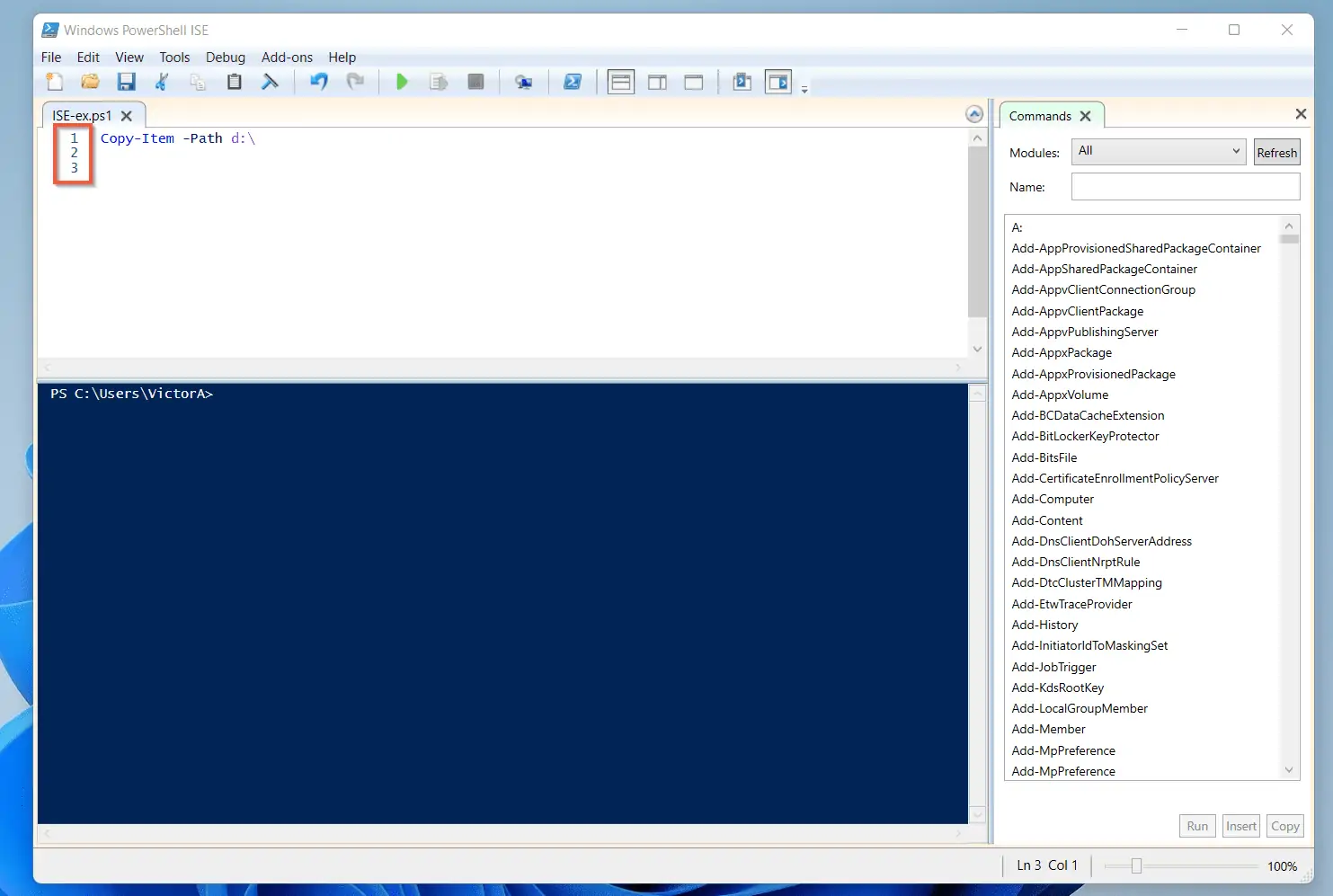
Task: Select Add-History command
Action: tap(1044, 625)
